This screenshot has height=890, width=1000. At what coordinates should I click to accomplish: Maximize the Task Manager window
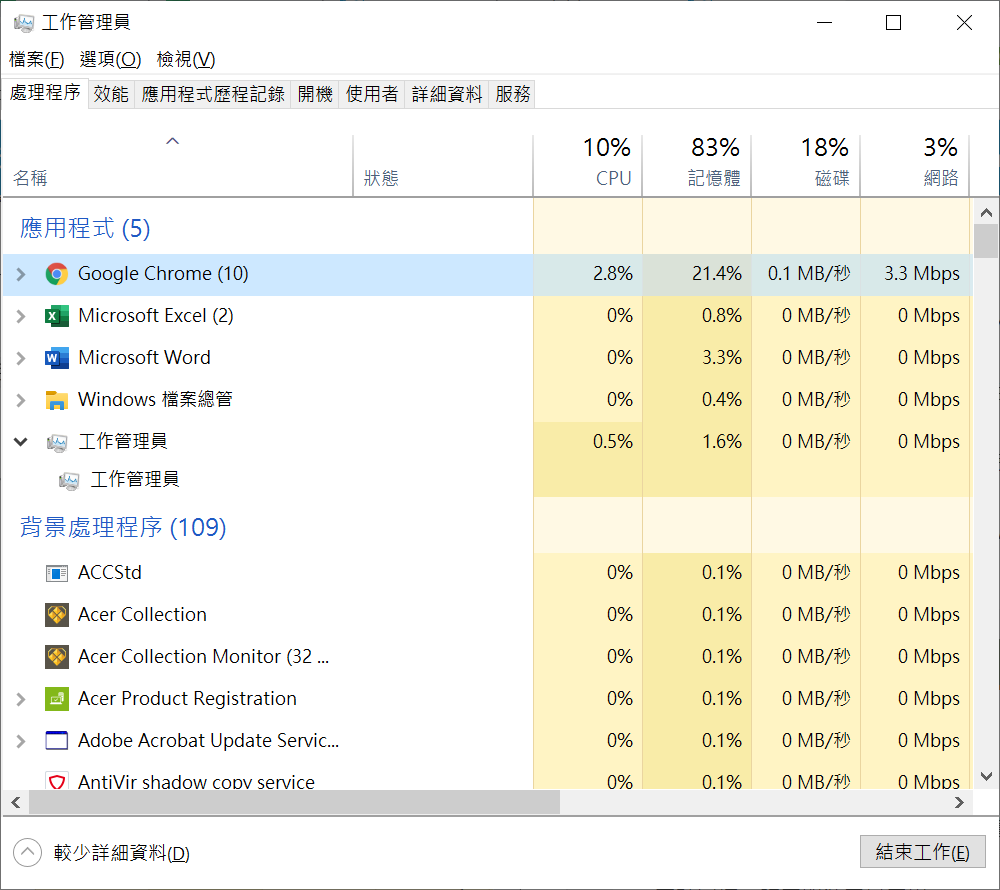pos(893,23)
